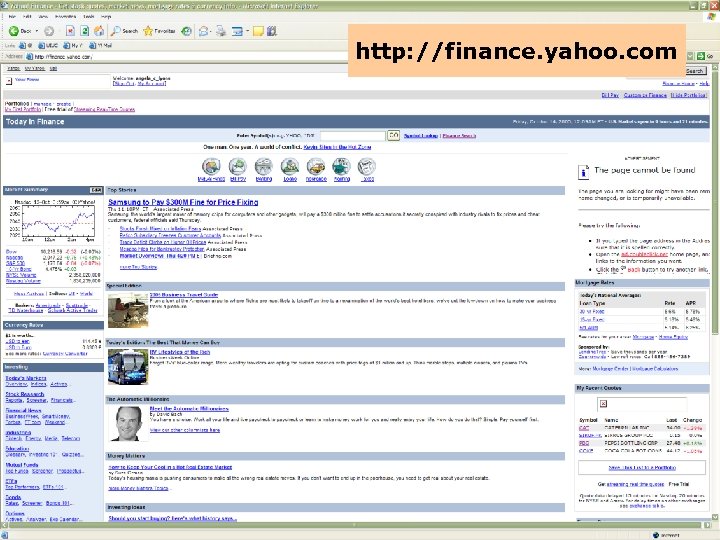The image size is (720, 540).
Task: Click the Stop page icon with red X
Action: [x=70, y=31]
